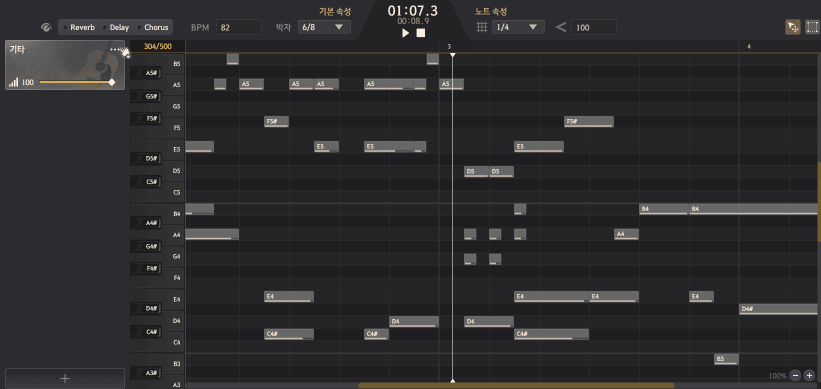Click the G5# piano key
The height and width of the screenshot is (389, 821).
146,96
